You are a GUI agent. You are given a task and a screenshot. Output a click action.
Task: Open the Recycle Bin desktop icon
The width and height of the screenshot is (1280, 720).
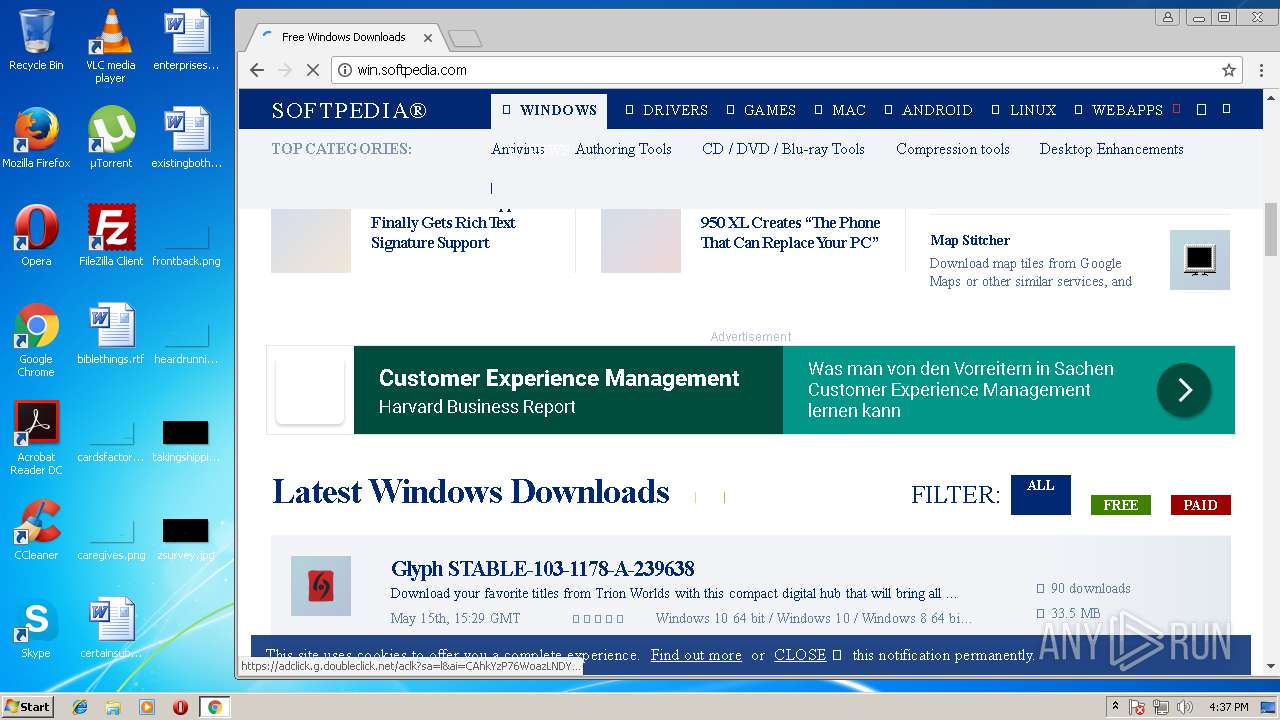pyautogui.click(x=36, y=41)
